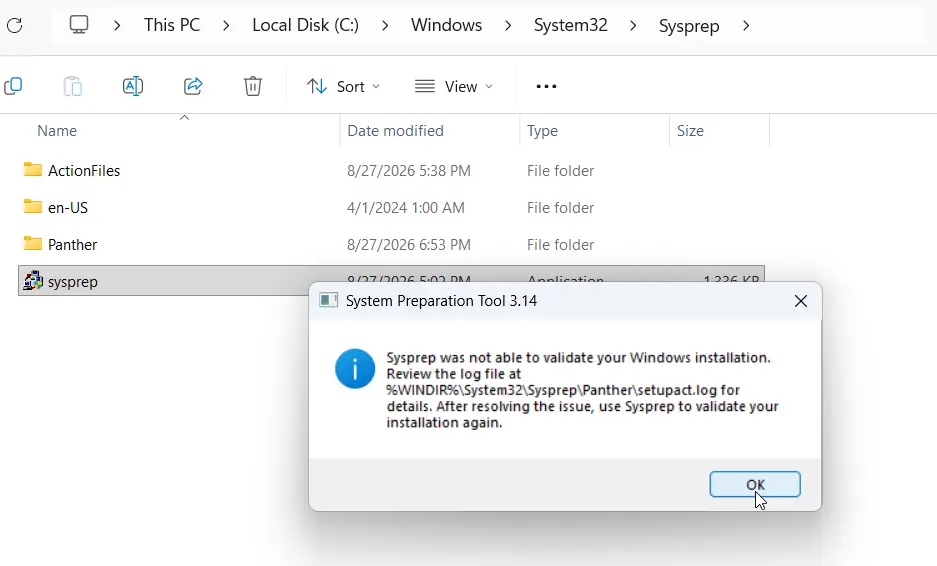Expand chevron after Windows breadcrumb
The image size is (937, 566).
(x=508, y=26)
